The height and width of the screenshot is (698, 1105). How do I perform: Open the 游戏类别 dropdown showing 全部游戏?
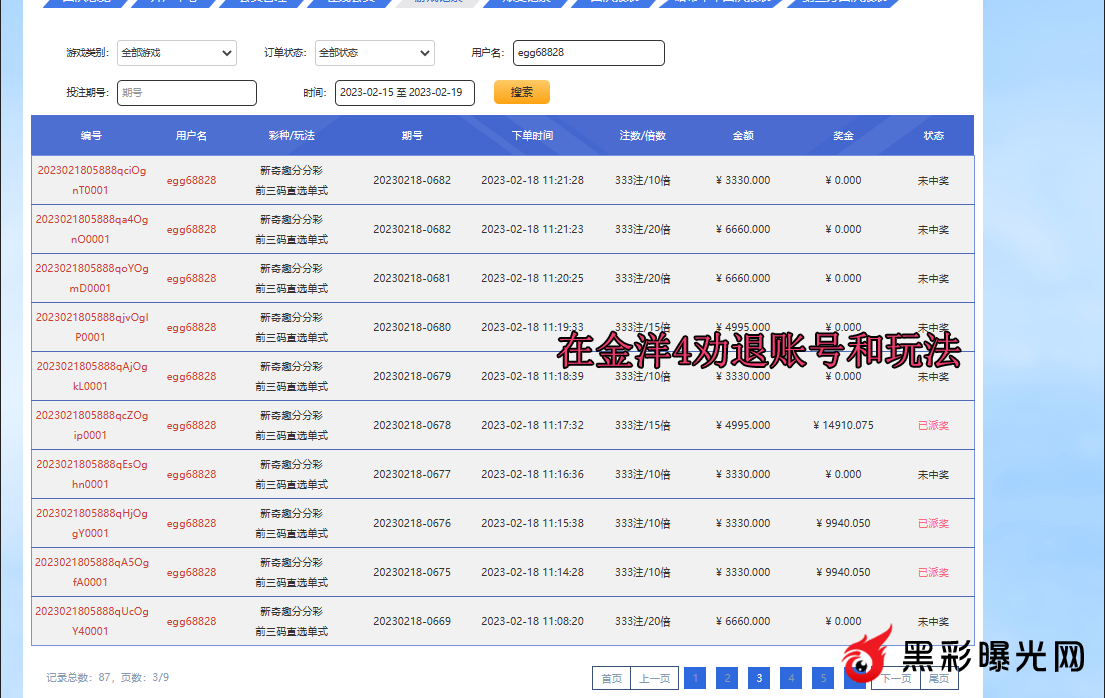click(x=176, y=53)
